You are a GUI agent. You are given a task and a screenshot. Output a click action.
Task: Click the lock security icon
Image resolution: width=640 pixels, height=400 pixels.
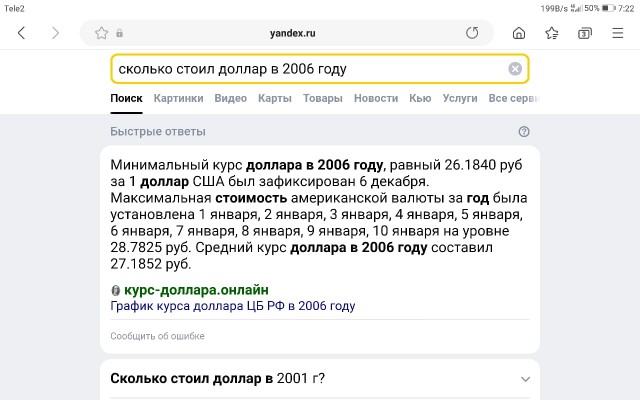(119, 33)
